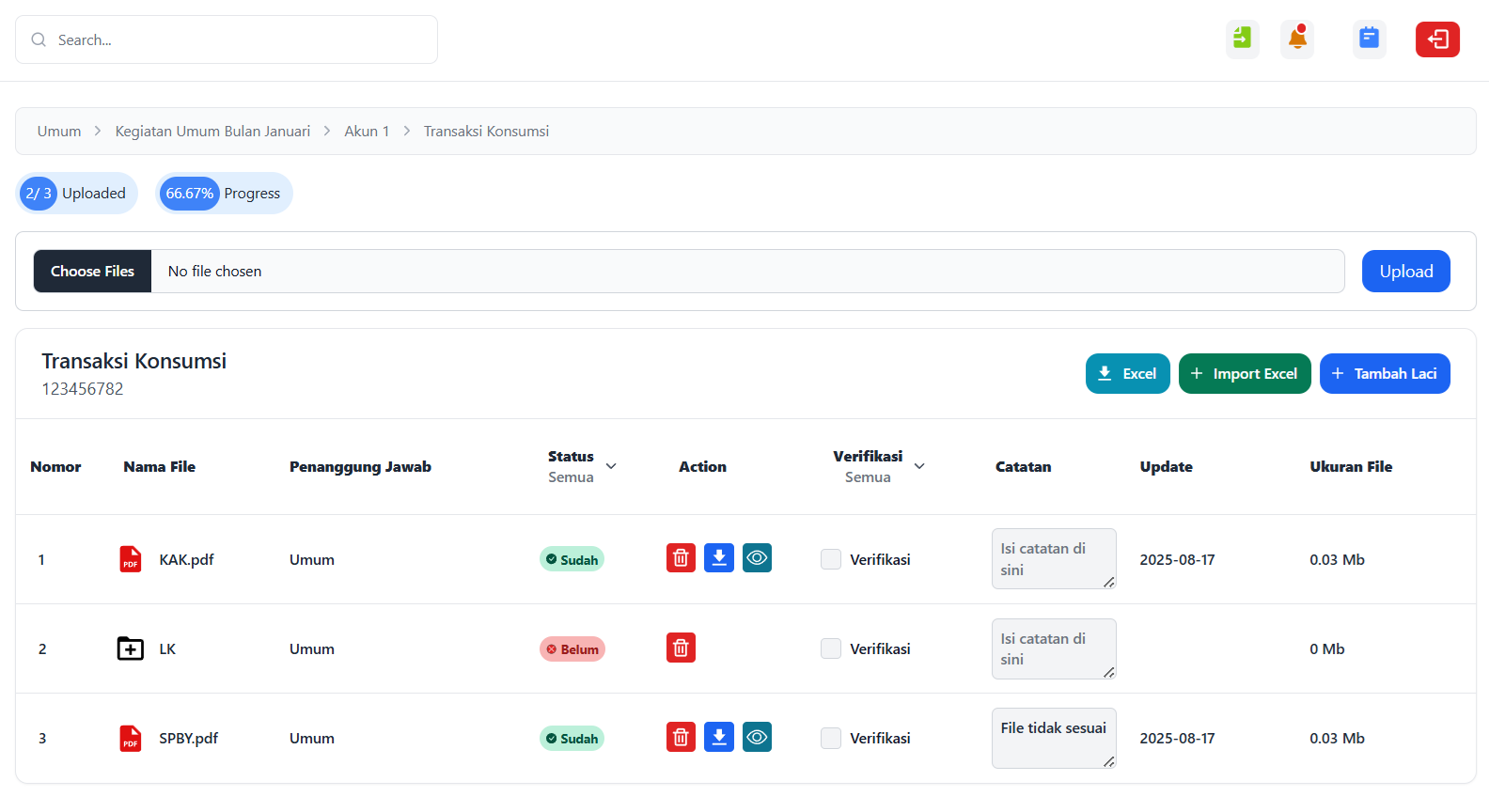Click the catatan textarea for LK
Image resolution: width=1489 pixels, height=812 pixels.
tap(1054, 648)
